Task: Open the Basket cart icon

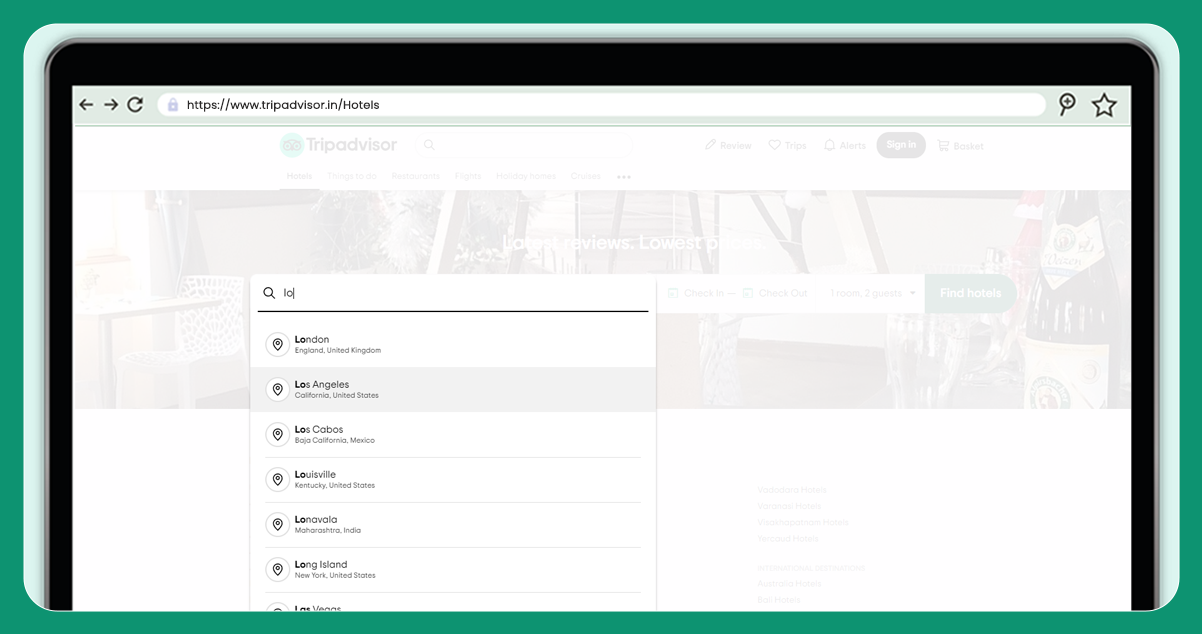Action: pyautogui.click(x=942, y=146)
